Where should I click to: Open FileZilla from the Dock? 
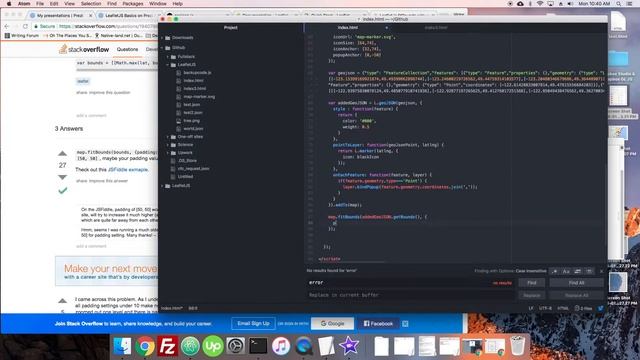(x=168, y=346)
